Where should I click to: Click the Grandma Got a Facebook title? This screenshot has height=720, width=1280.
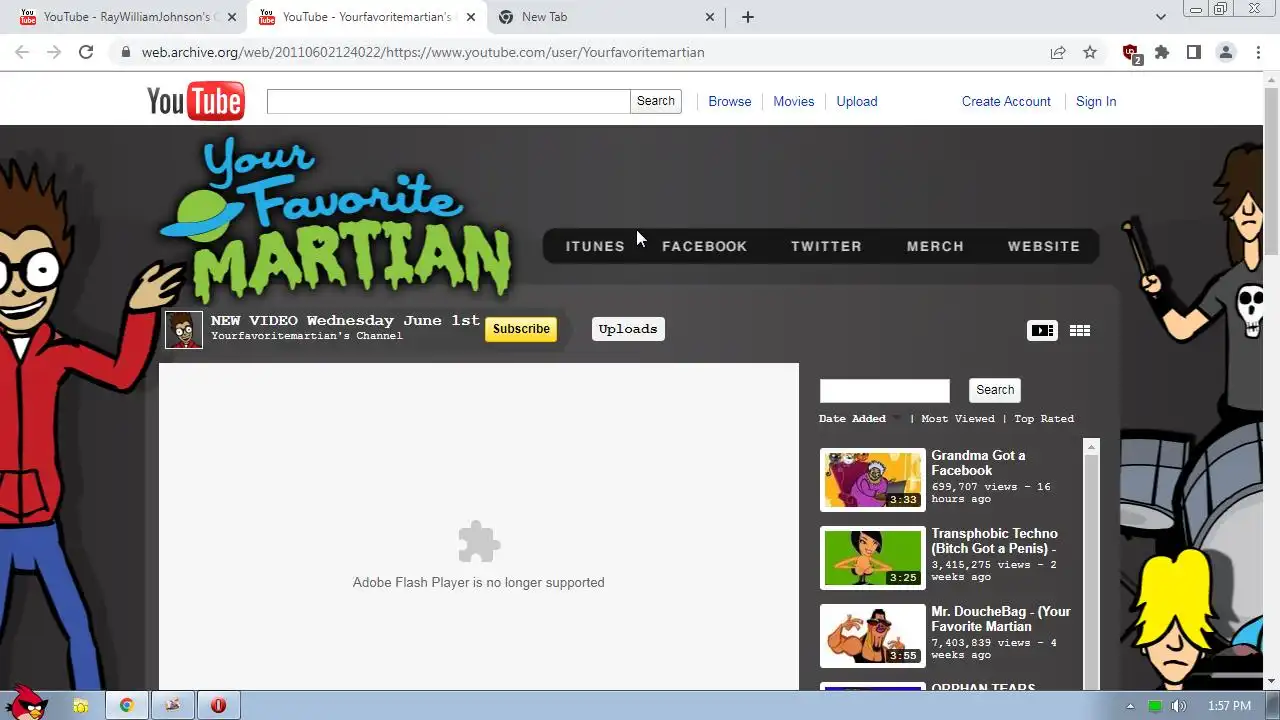click(x=978, y=463)
